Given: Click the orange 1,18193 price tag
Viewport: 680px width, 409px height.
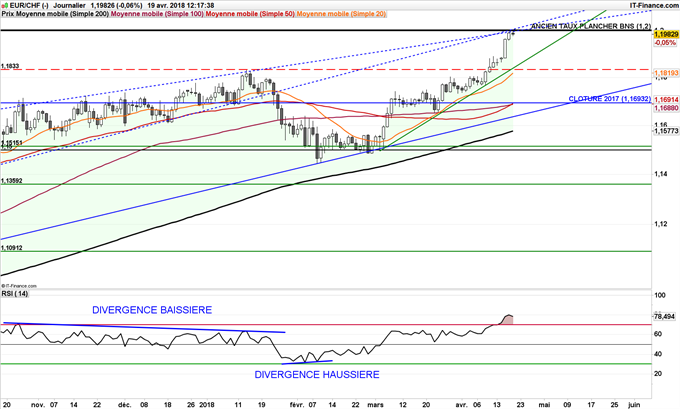Looking at the screenshot, I should pos(666,73).
